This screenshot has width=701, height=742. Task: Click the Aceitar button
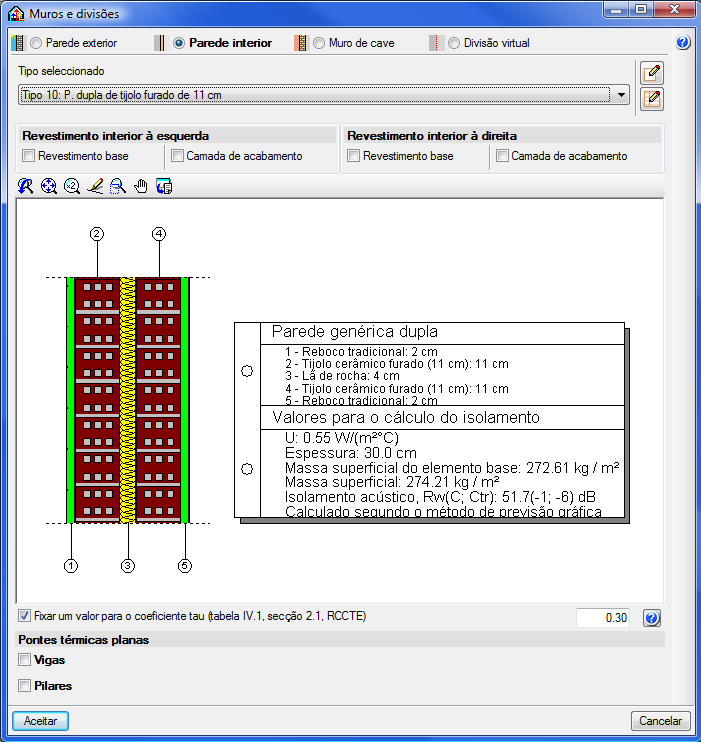click(40, 721)
